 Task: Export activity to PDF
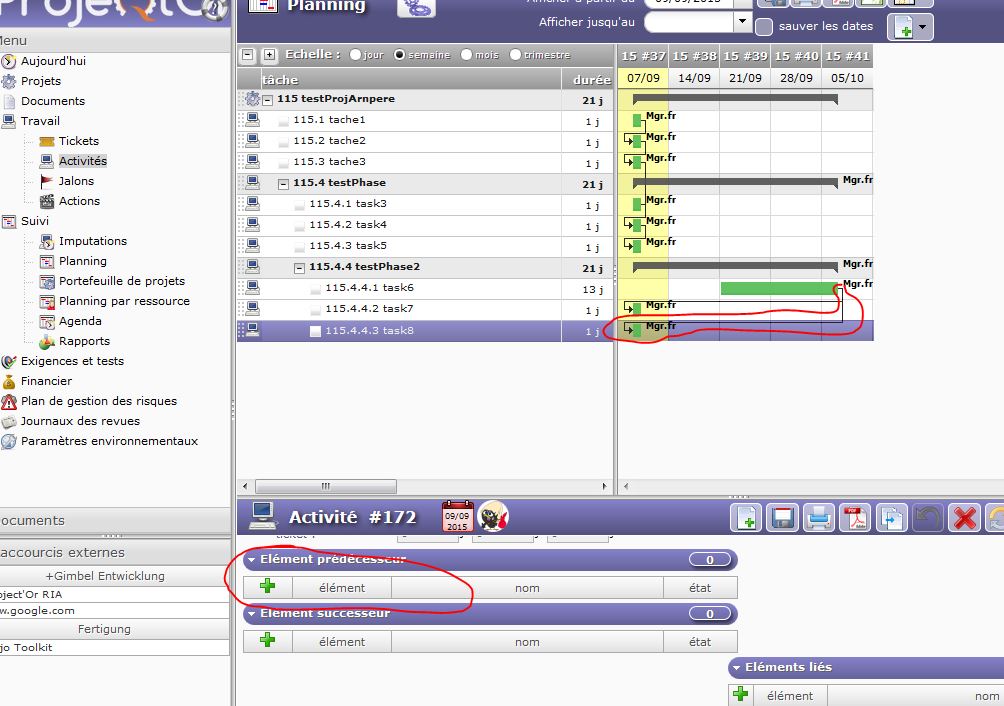855,518
